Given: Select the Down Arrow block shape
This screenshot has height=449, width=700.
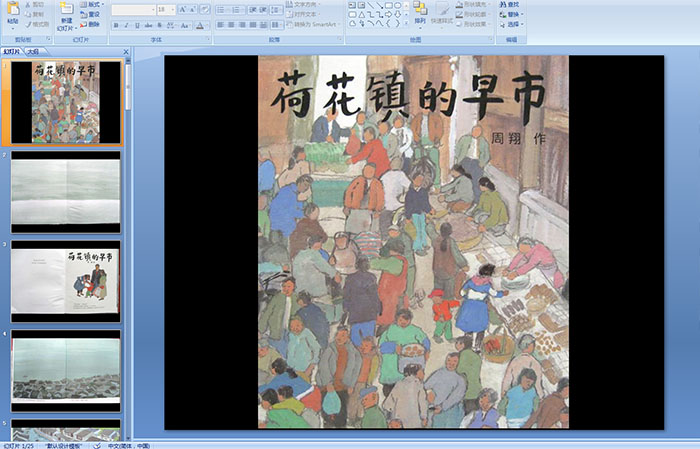Looking at the screenshot, I should (397, 15).
